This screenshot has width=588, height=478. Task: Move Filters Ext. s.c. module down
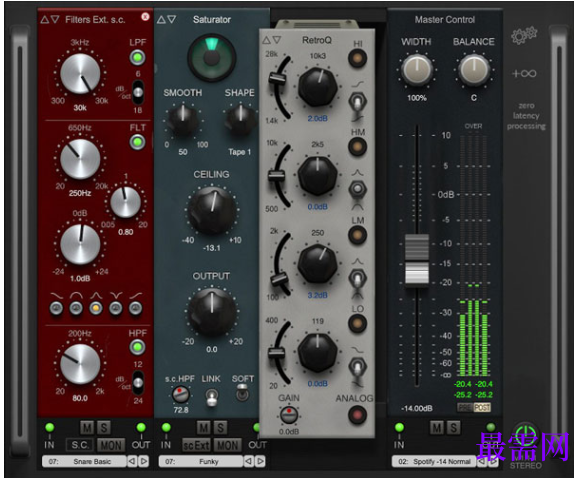(x=55, y=19)
